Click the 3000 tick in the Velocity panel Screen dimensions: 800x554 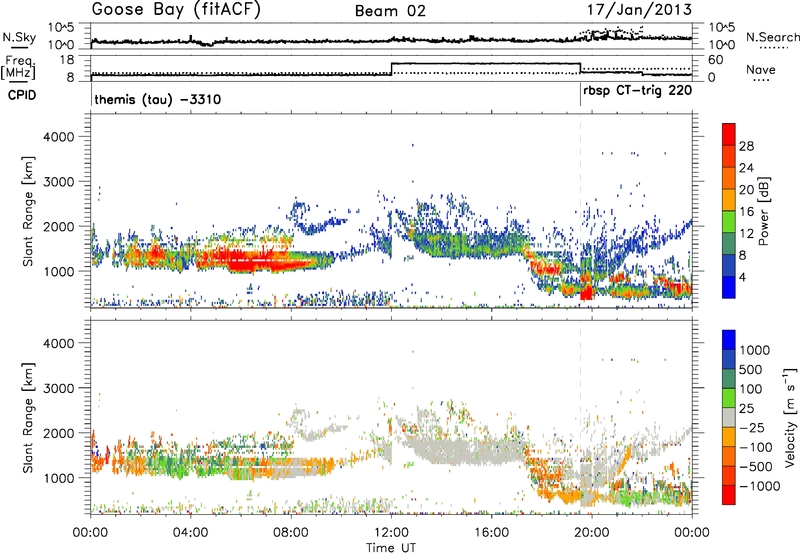tap(58, 388)
